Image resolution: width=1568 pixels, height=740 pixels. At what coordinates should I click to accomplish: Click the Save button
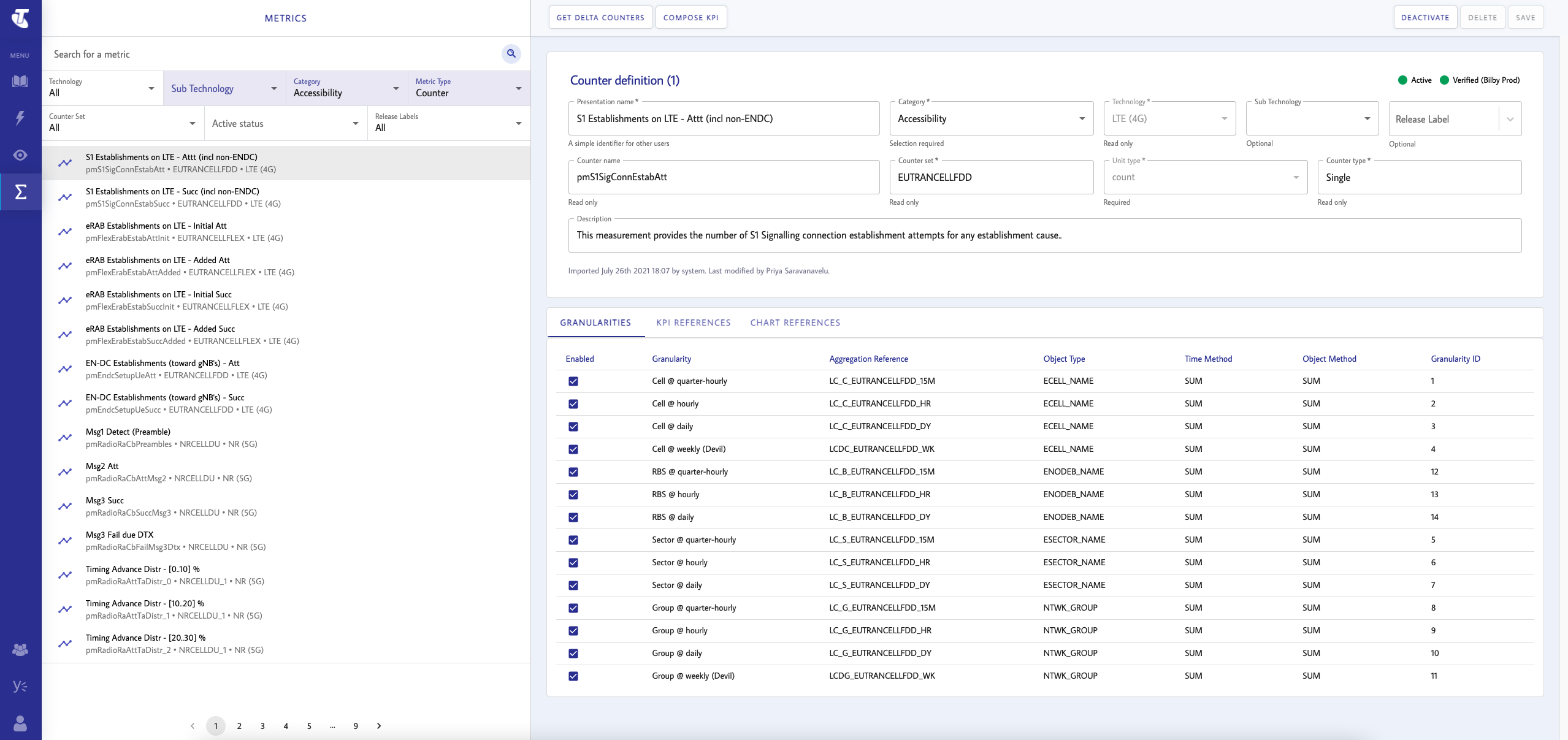tap(1526, 18)
